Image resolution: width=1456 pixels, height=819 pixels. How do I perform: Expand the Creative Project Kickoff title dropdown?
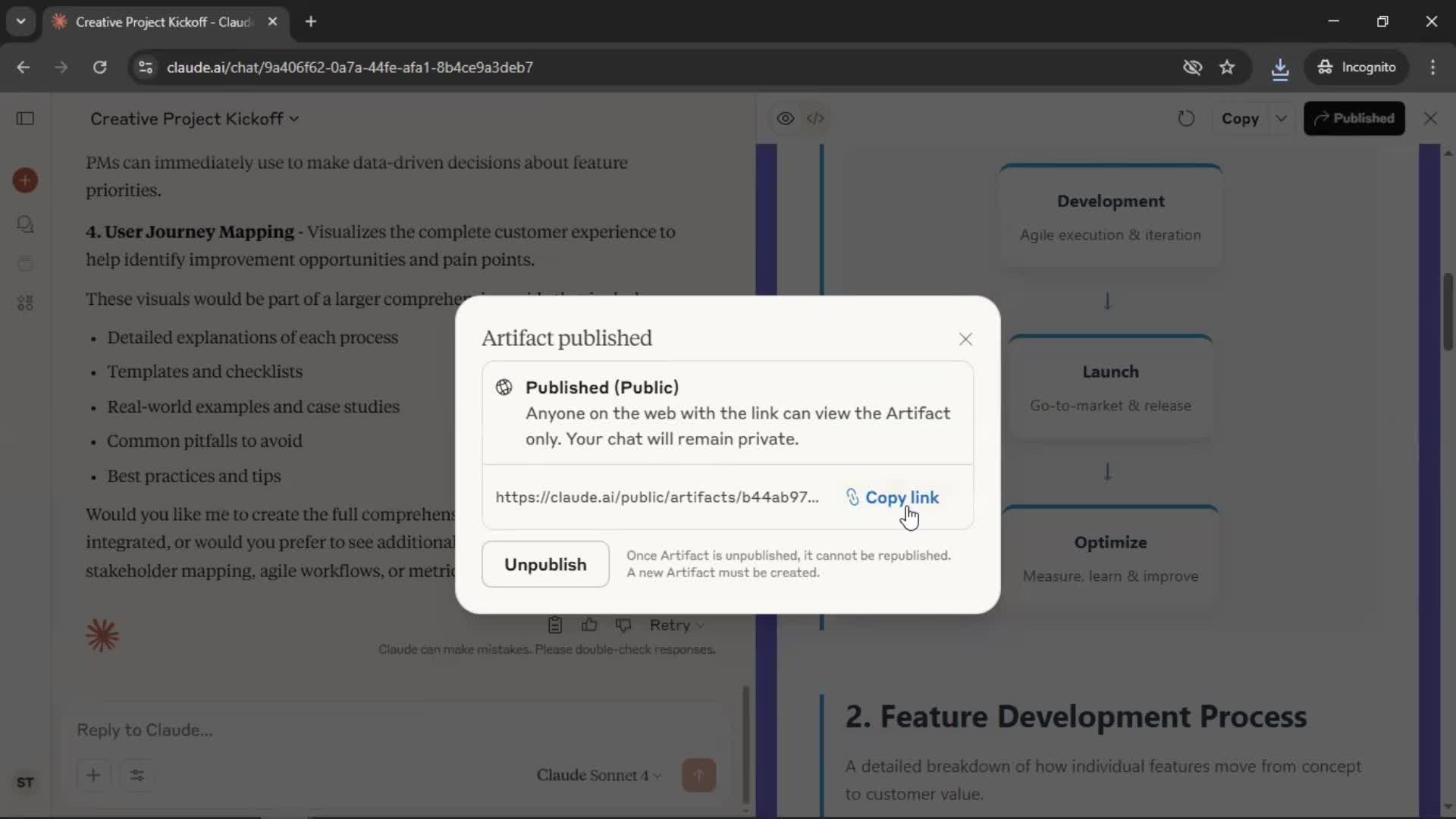(194, 119)
